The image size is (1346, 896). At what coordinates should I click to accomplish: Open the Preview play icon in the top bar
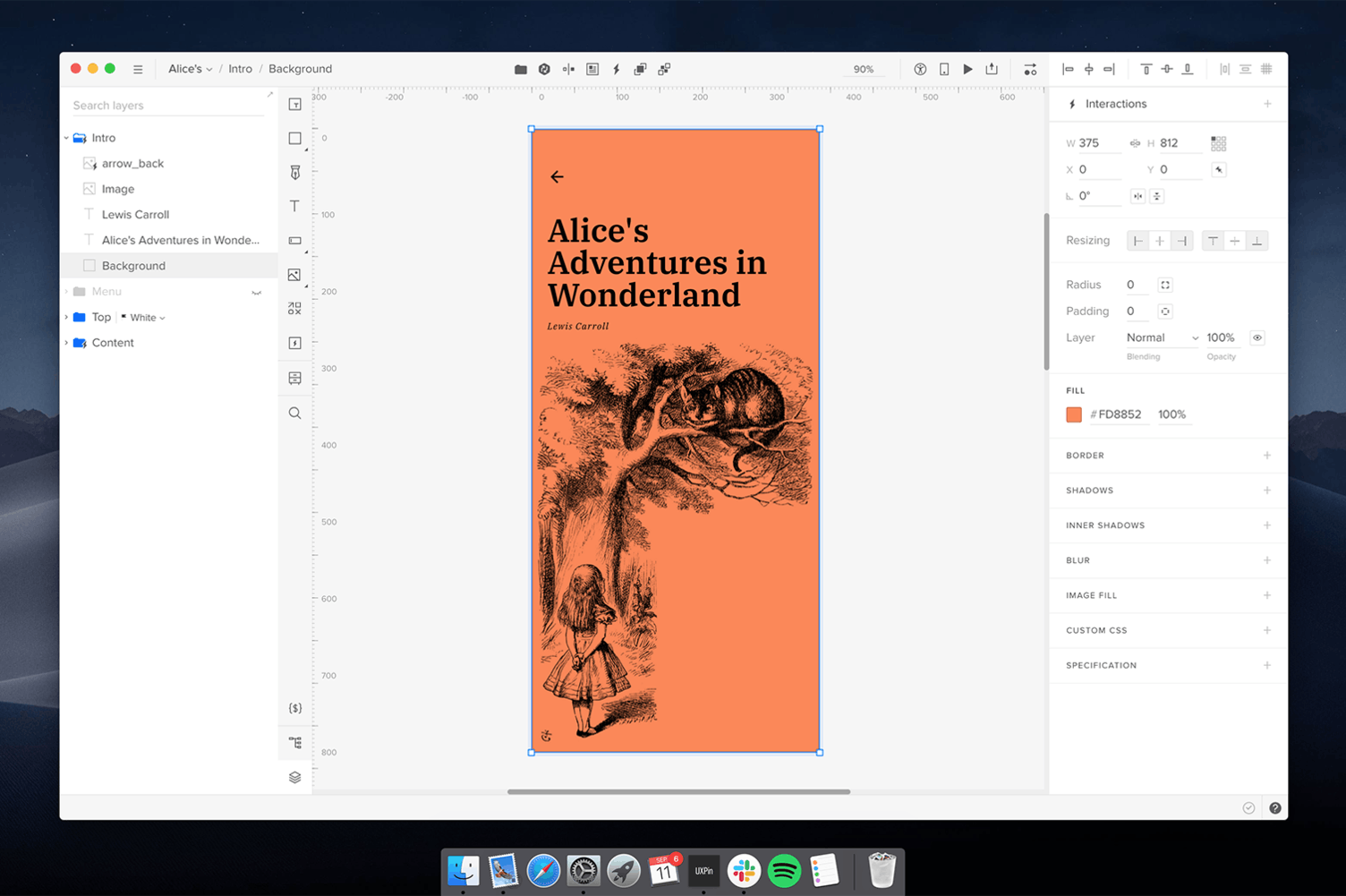pos(967,69)
